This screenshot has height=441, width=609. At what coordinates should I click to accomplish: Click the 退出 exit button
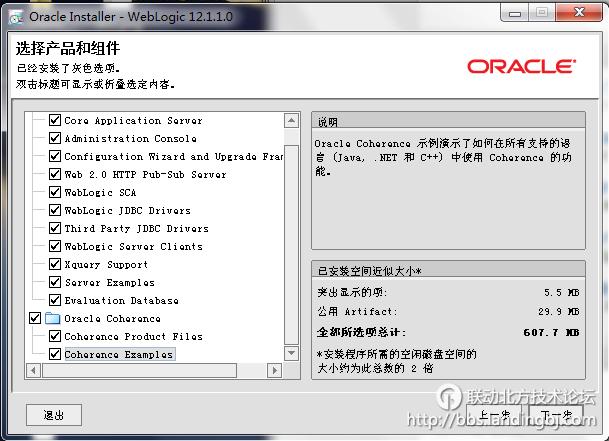point(54,415)
